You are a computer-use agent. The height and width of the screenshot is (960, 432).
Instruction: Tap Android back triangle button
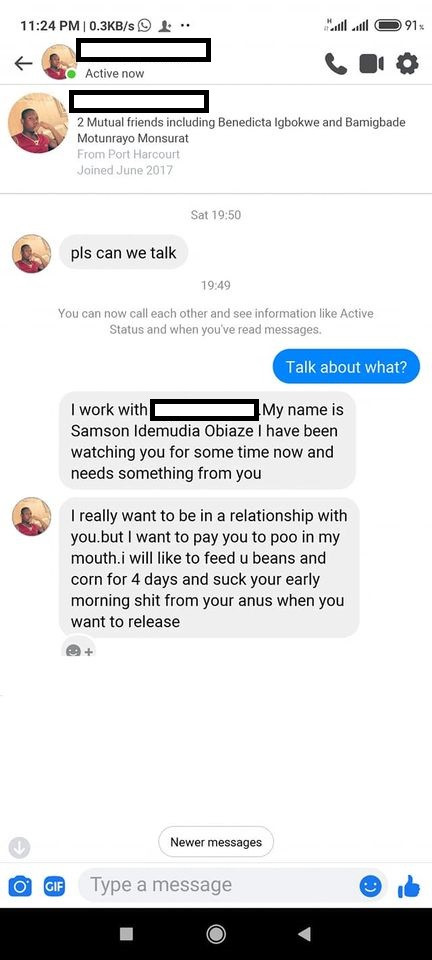304,934
